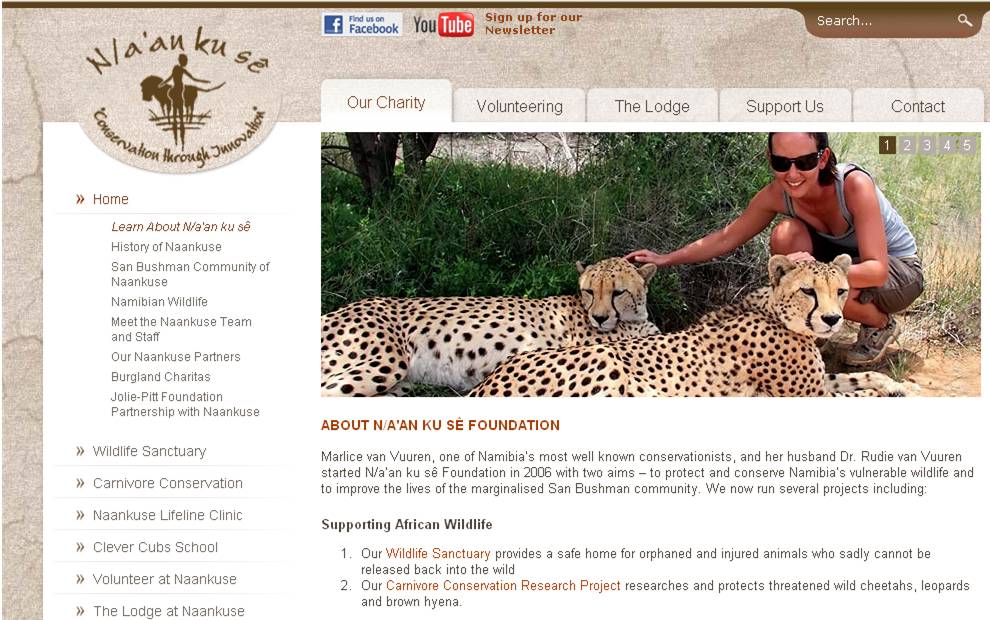
Task: Follow the Carnivore Conservation Research Project link
Action: 503,585
